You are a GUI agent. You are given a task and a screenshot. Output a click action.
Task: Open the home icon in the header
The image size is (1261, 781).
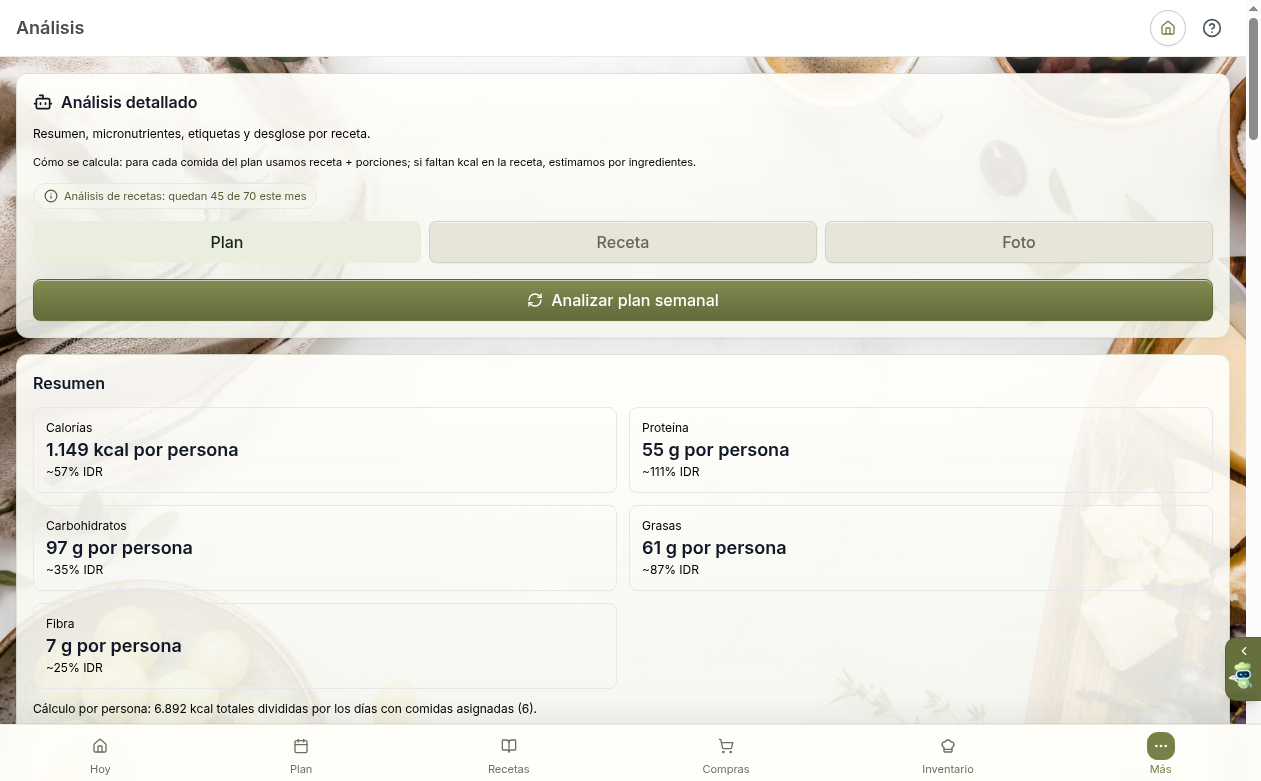(x=1168, y=28)
